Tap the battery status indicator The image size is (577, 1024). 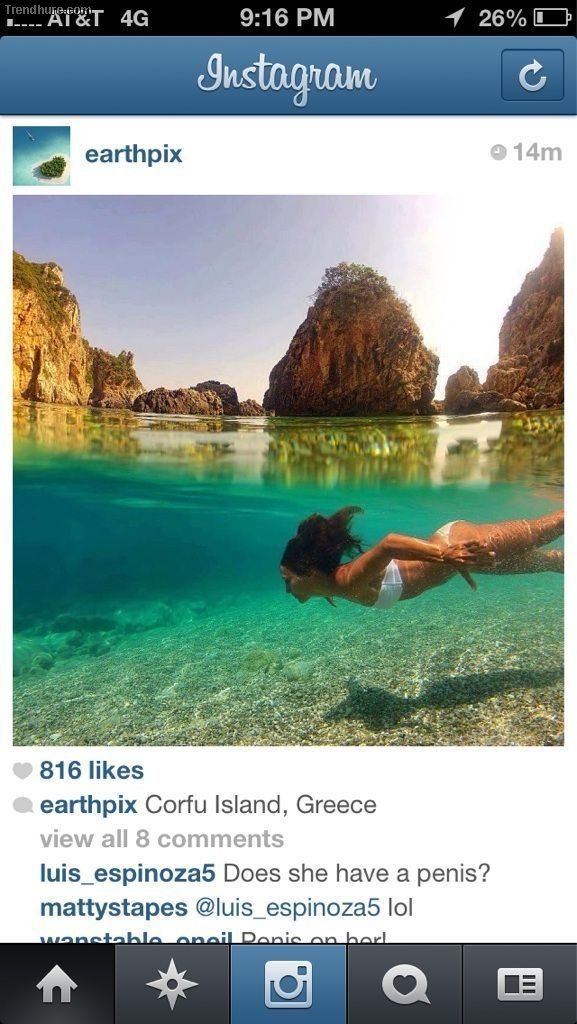coord(552,18)
